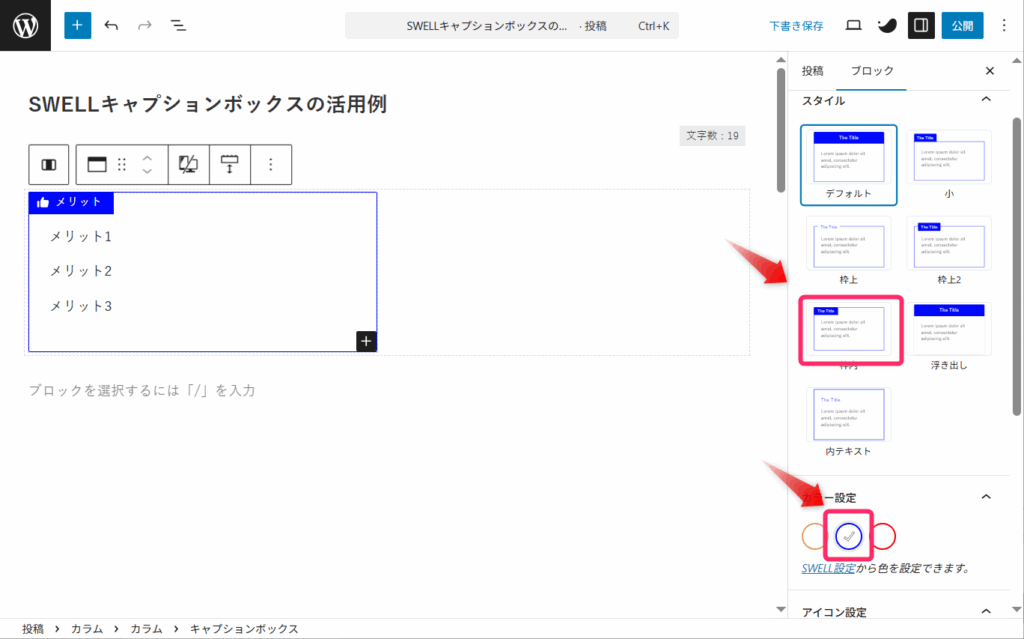1024x639 pixels.
Task: Open the command palette document title bar
Action: point(511,26)
